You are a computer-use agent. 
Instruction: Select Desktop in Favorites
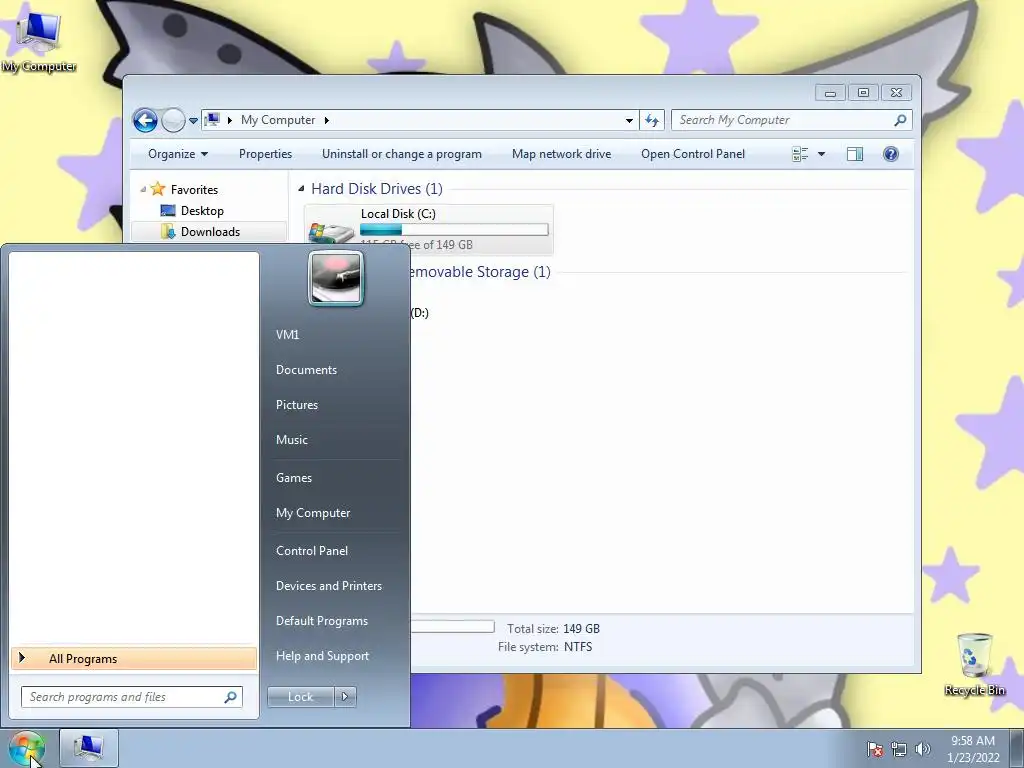(x=202, y=211)
